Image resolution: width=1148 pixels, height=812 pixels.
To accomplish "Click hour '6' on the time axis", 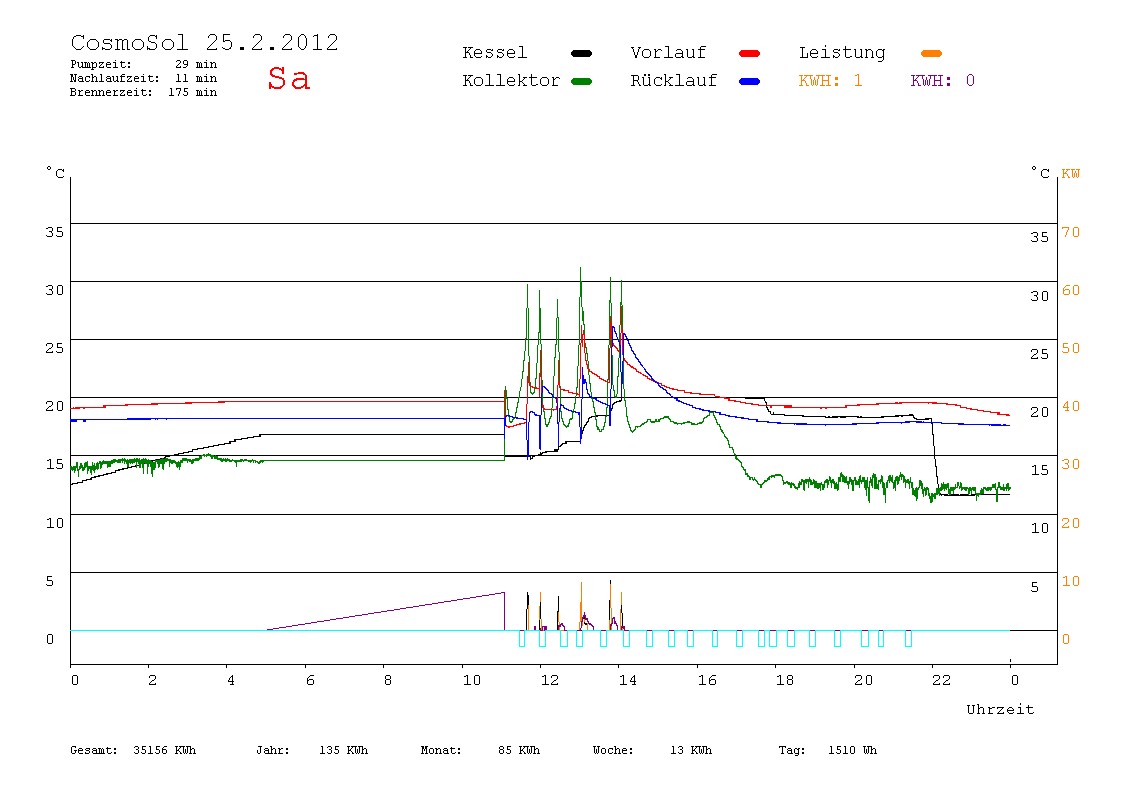I will coord(310,680).
